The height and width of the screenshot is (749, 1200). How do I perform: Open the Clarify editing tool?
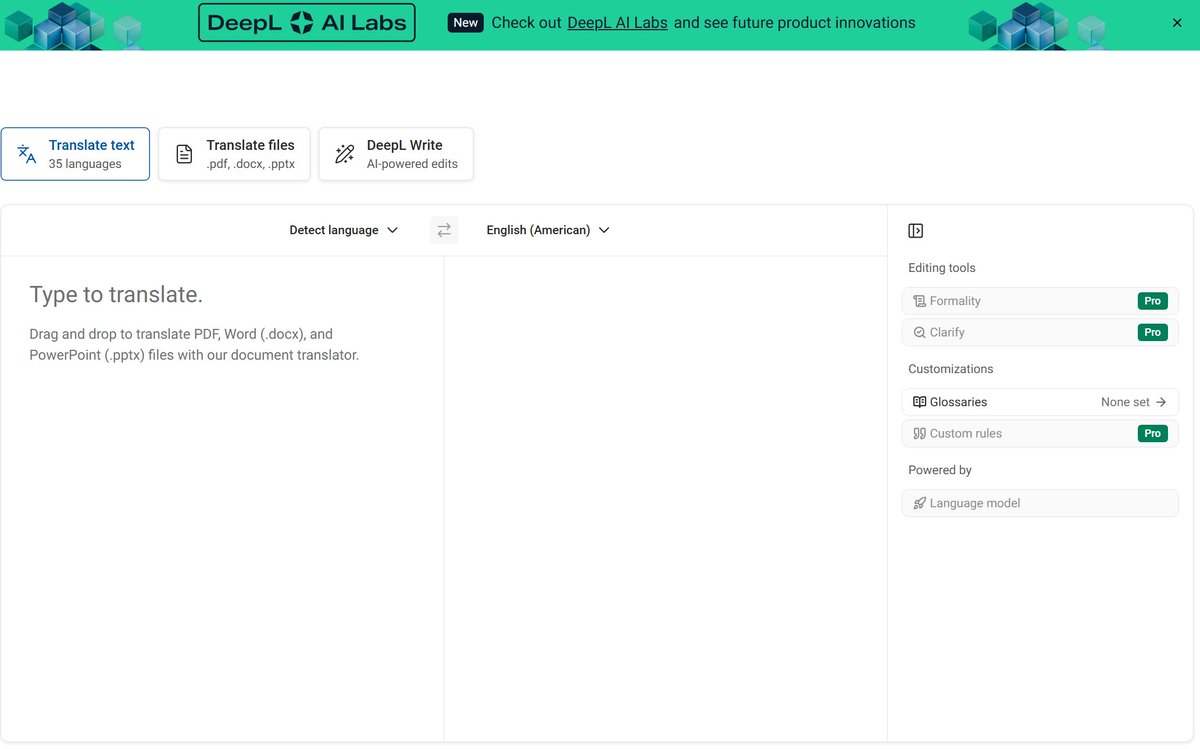pyautogui.click(x=1040, y=332)
